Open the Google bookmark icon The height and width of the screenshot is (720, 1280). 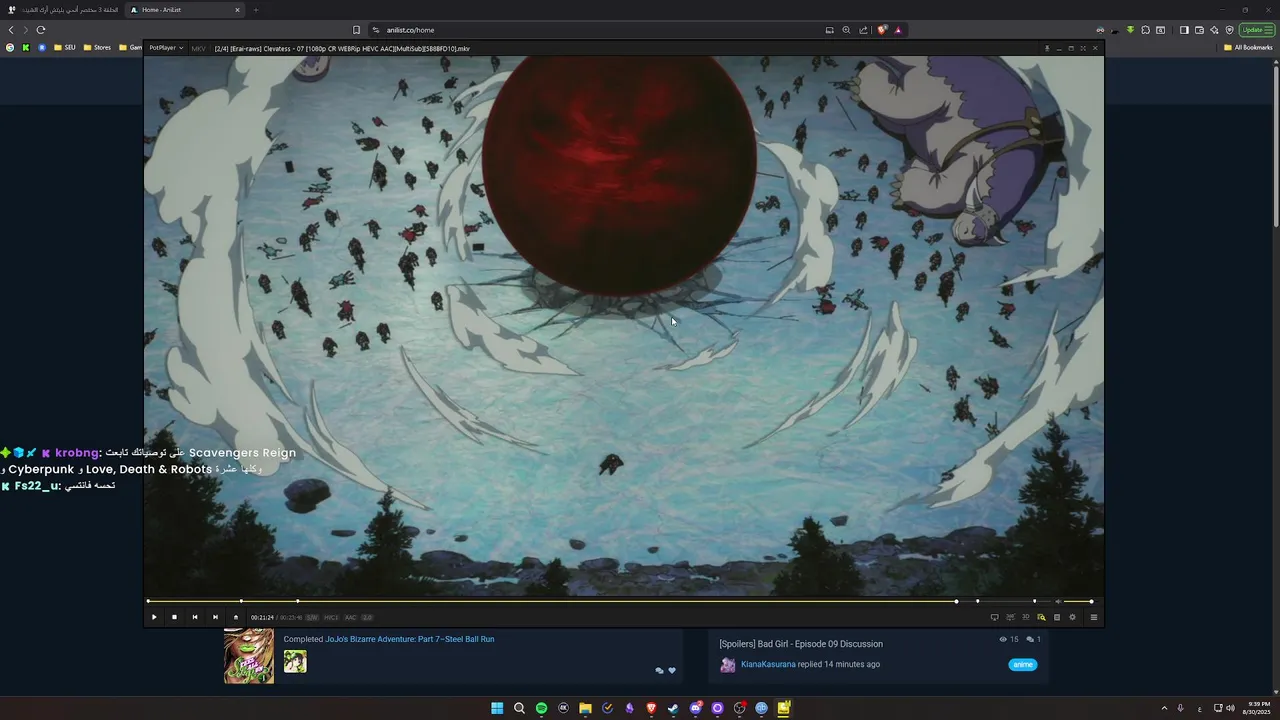(10, 47)
